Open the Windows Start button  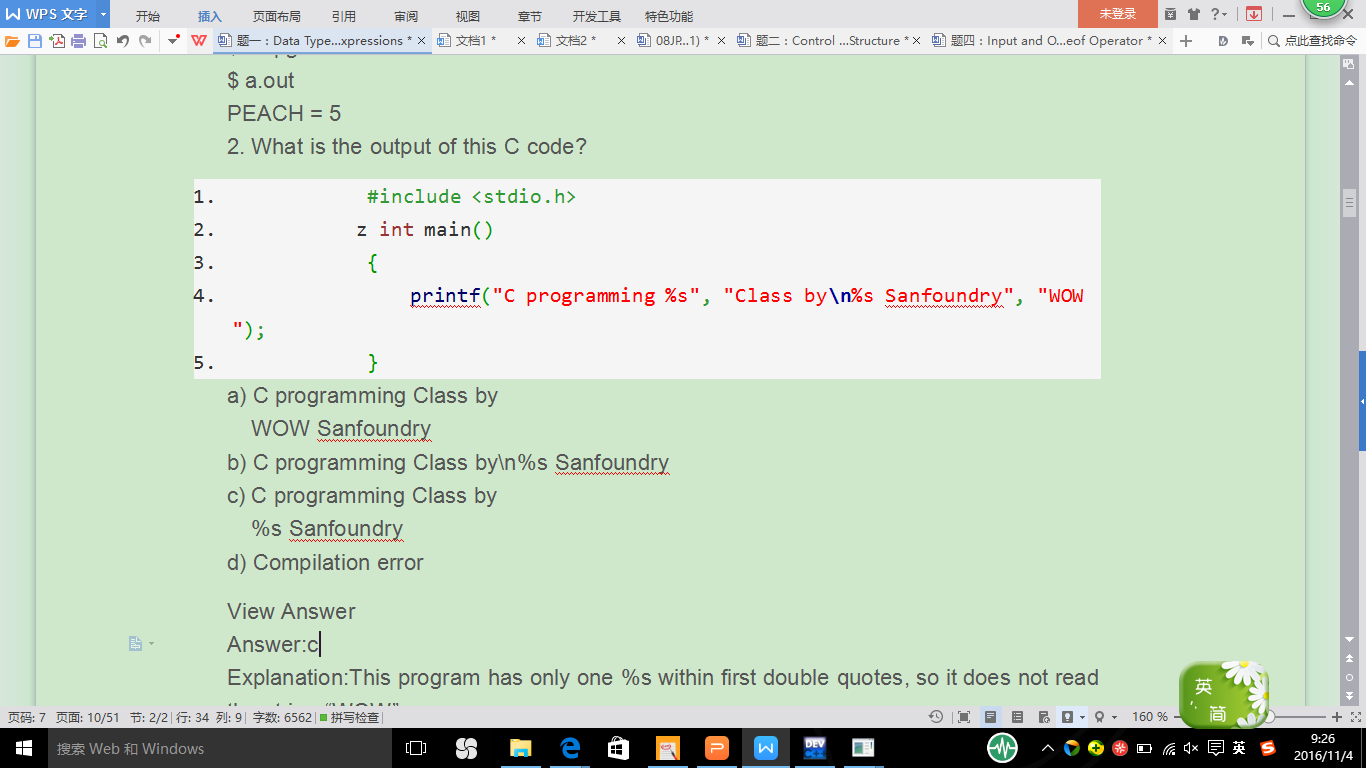(24, 748)
